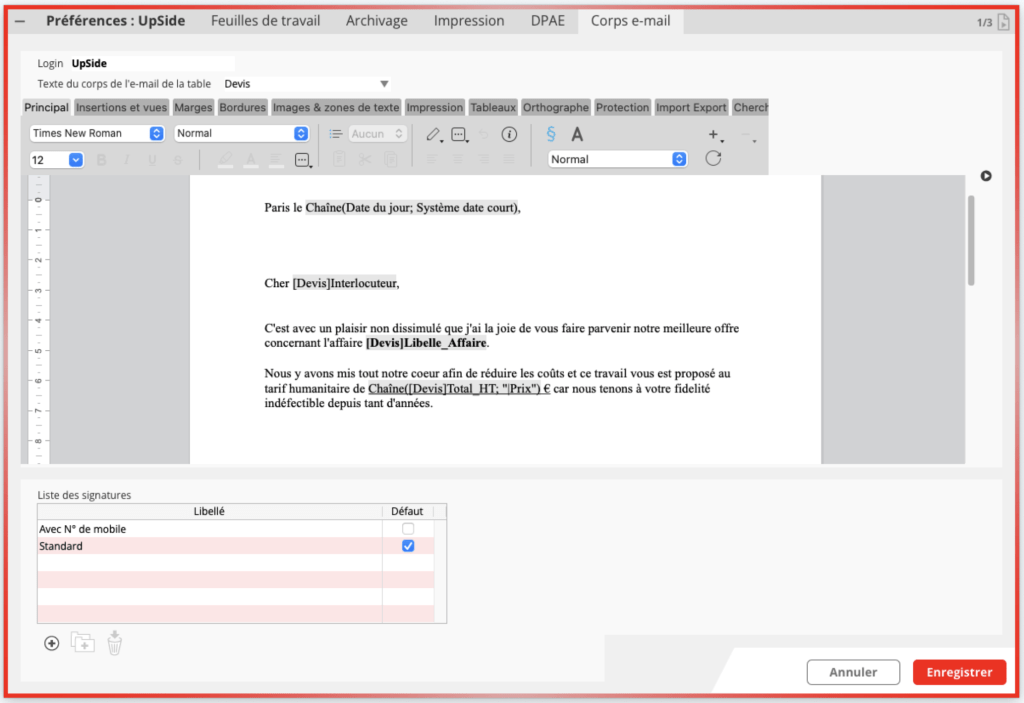Click the add signature plus icon
The width and height of the screenshot is (1024, 703).
[52, 643]
